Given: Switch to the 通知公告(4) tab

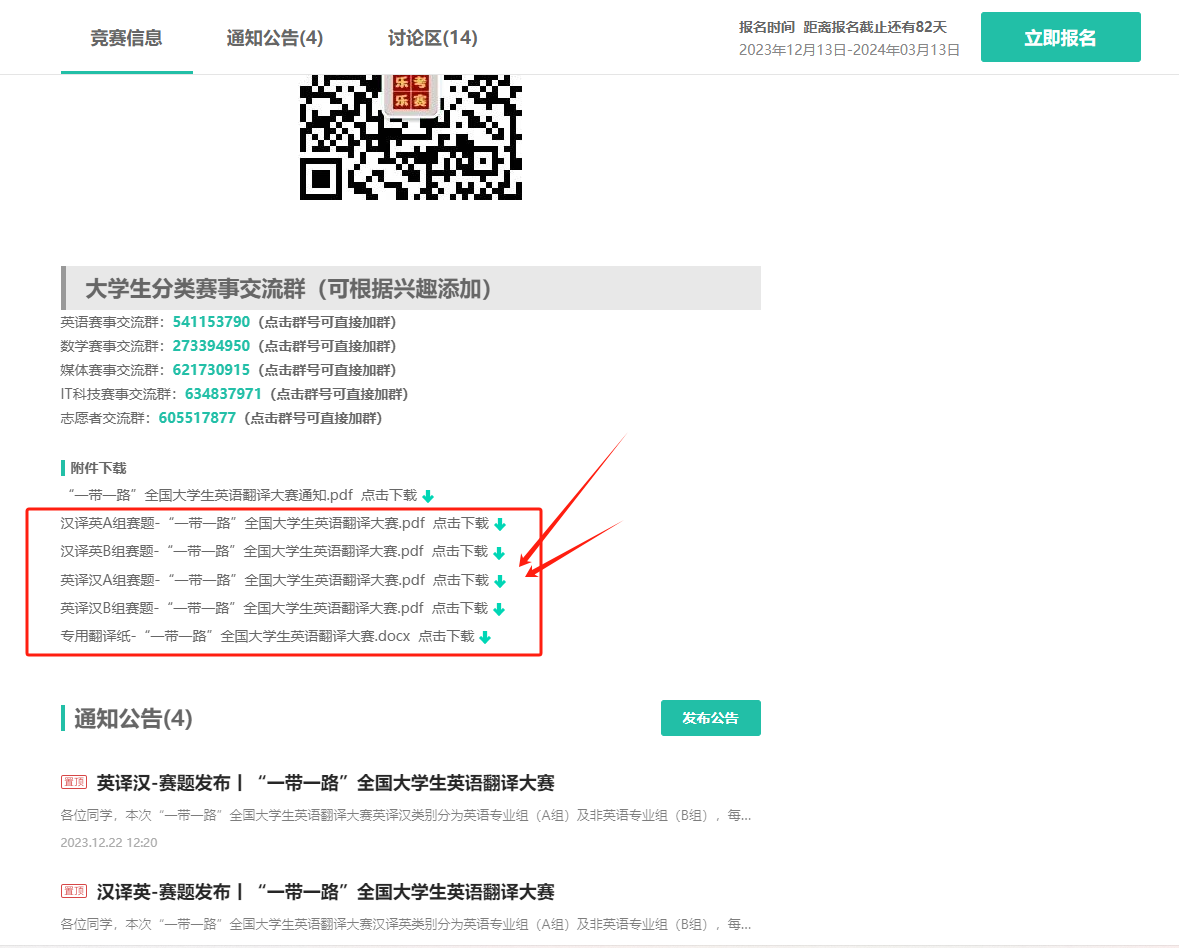Looking at the screenshot, I should [x=275, y=38].
